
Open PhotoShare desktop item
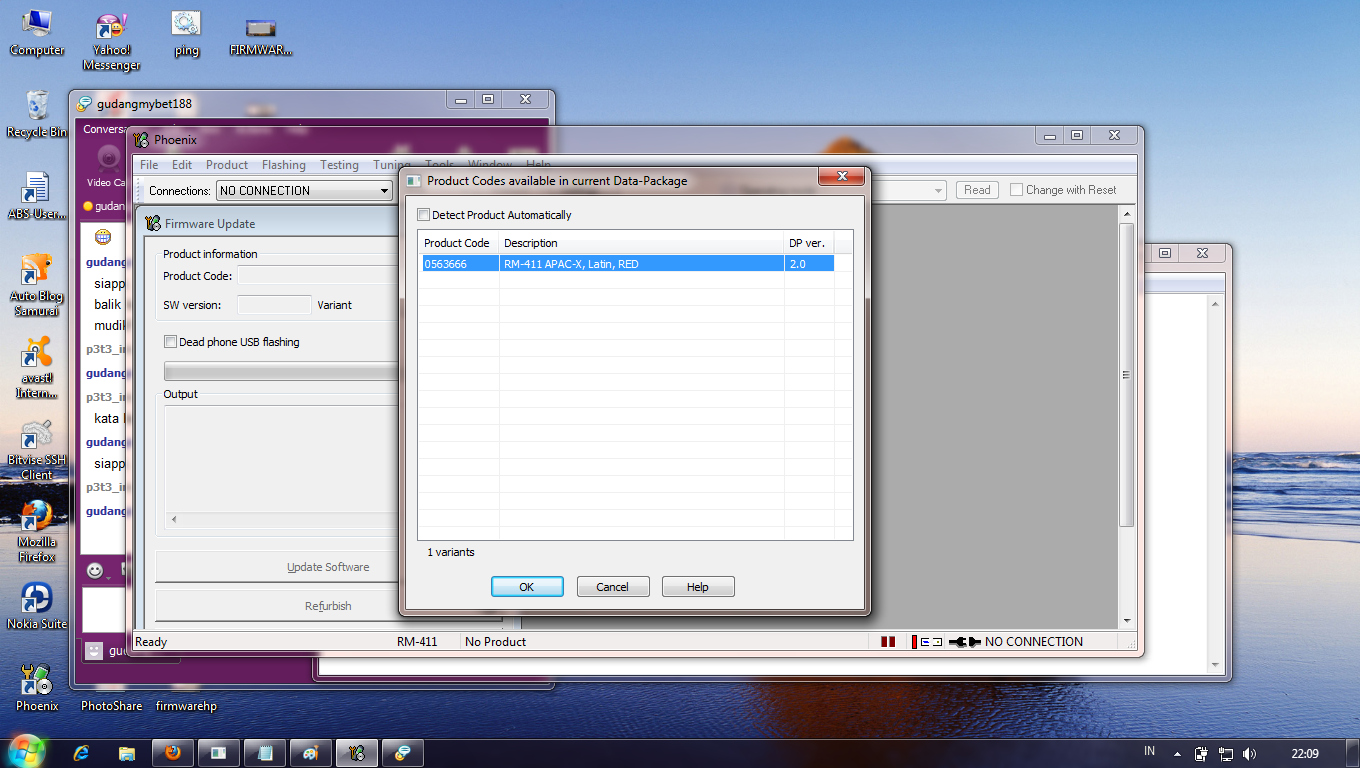111,706
